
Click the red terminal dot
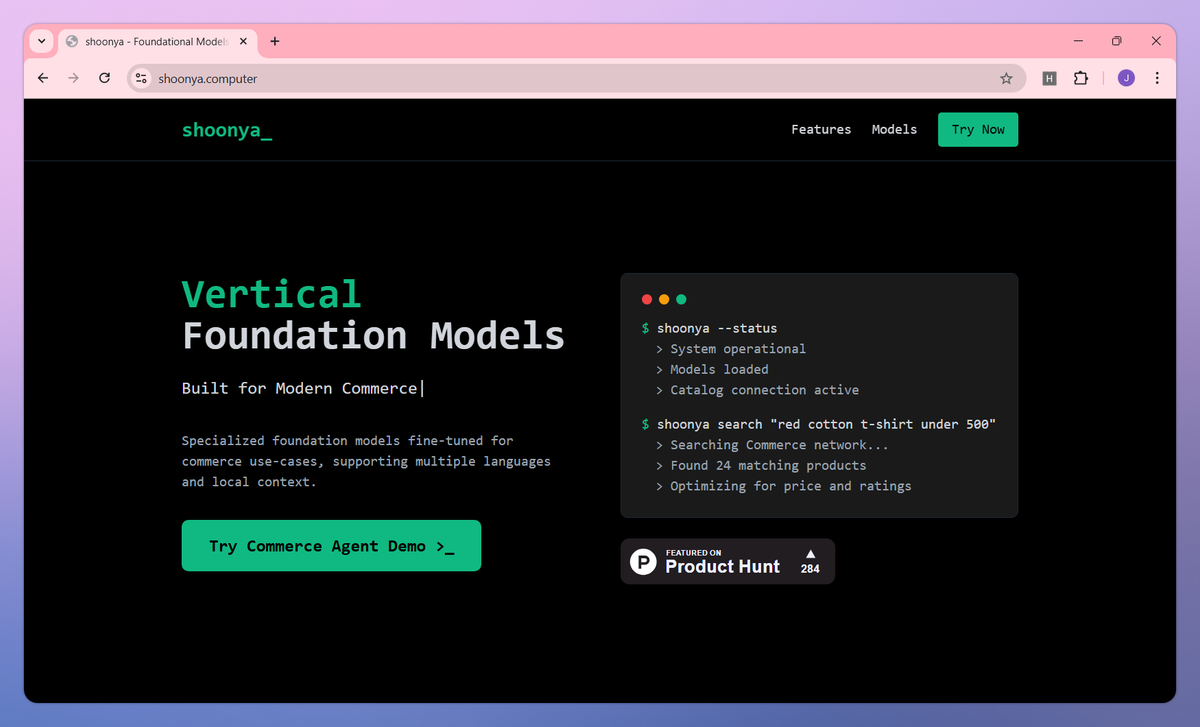pyautogui.click(x=647, y=299)
